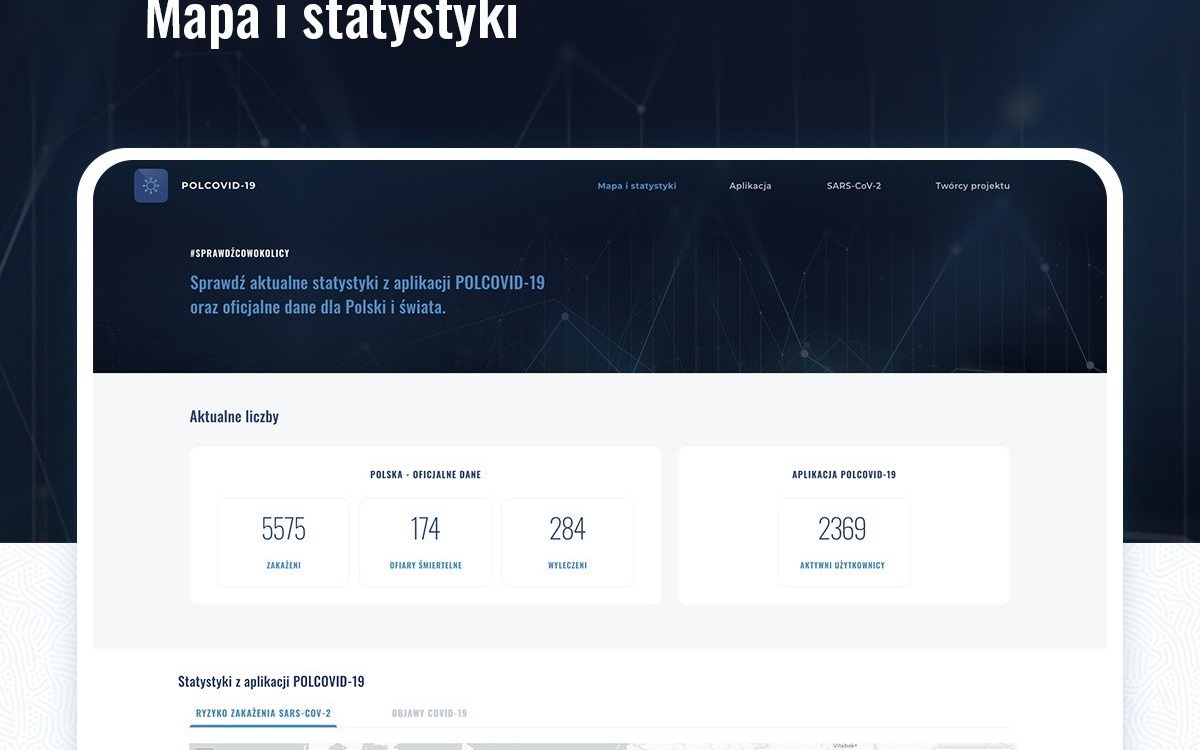Click the POLSKA - OFICJALNE DANE card header

tap(424, 474)
